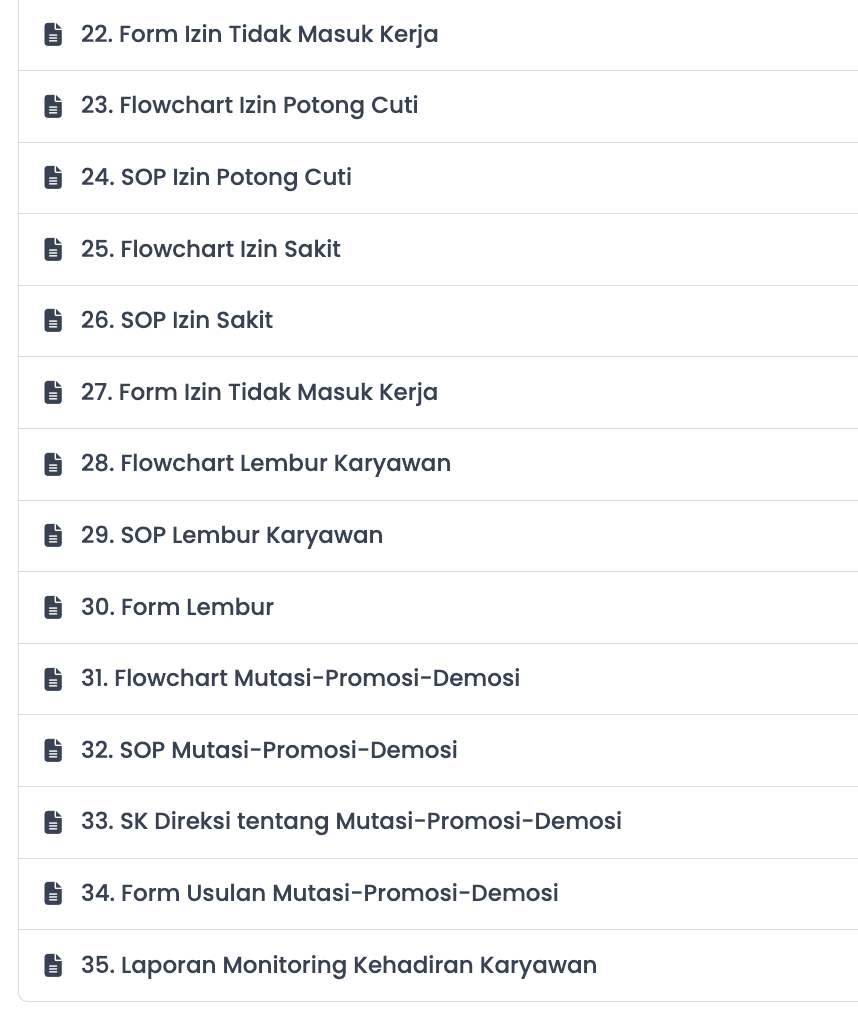Open 22. Form Izin Tidak Masuk Kerja

pyautogui.click(x=438, y=34)
